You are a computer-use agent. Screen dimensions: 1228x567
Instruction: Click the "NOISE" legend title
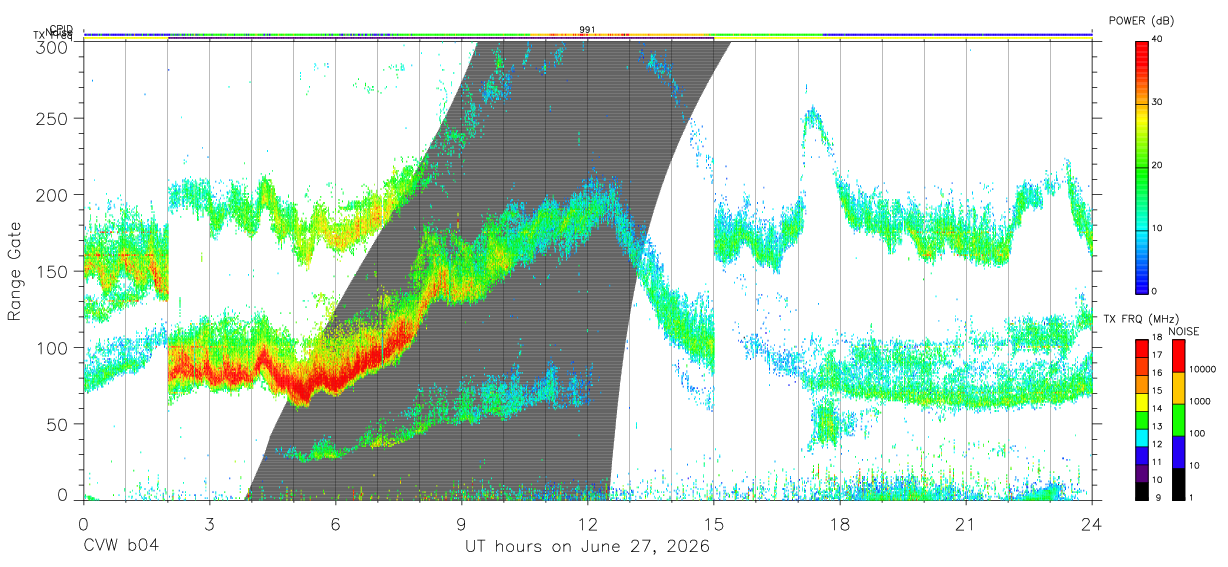[x=1184, y=331]
